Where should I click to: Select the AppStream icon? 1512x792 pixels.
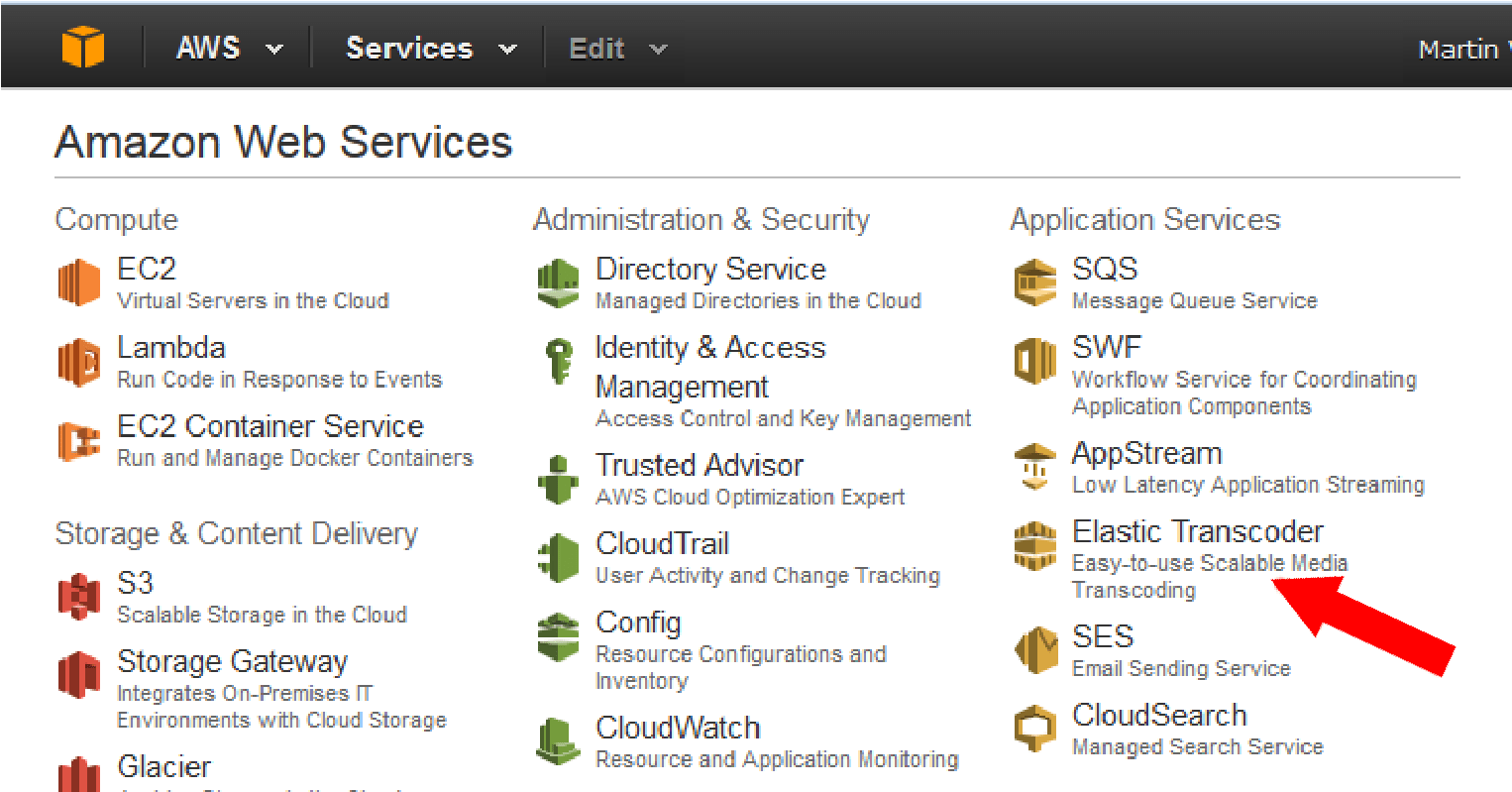coord(1035,467)
